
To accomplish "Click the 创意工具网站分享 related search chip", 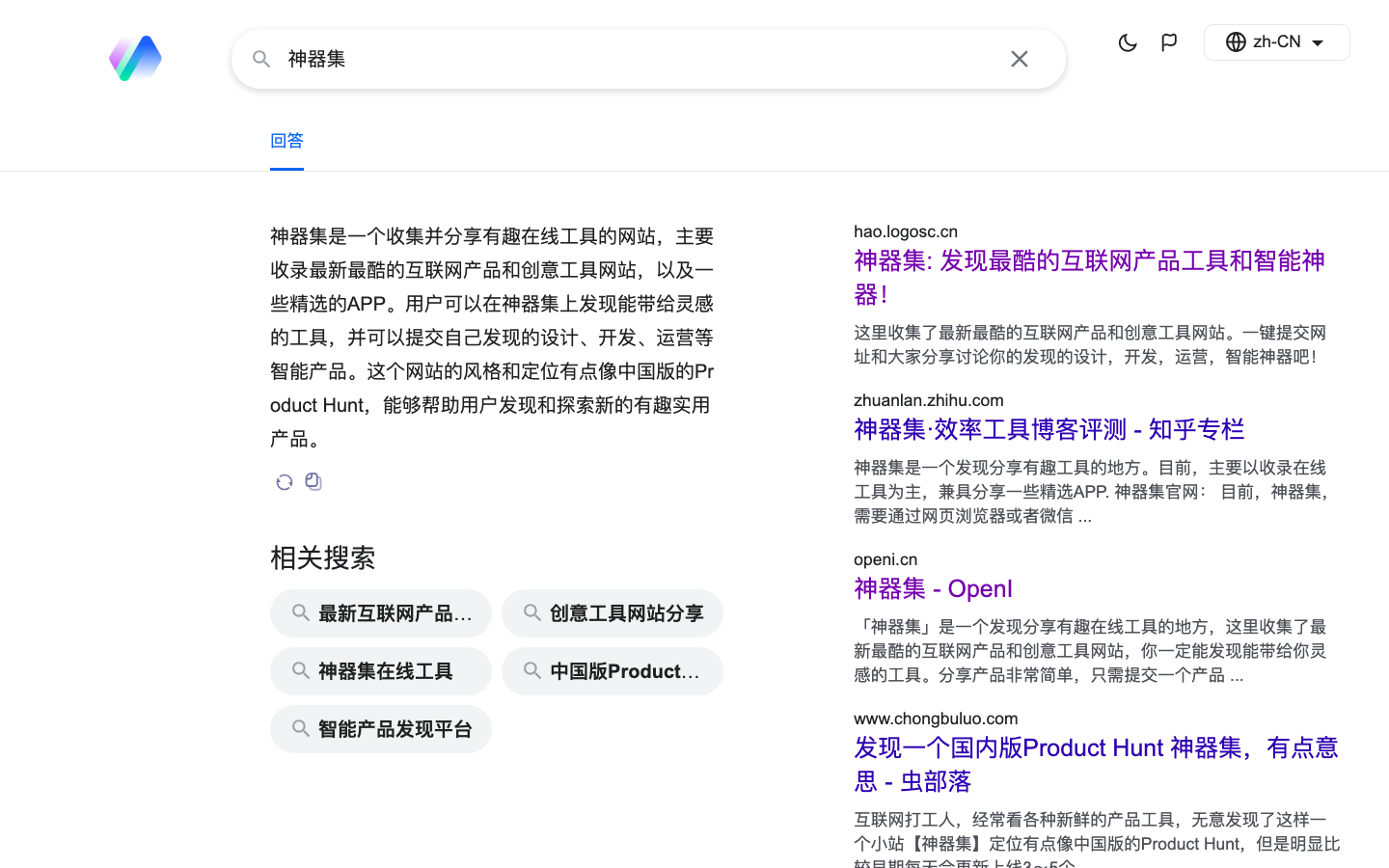I will (613, 613).
